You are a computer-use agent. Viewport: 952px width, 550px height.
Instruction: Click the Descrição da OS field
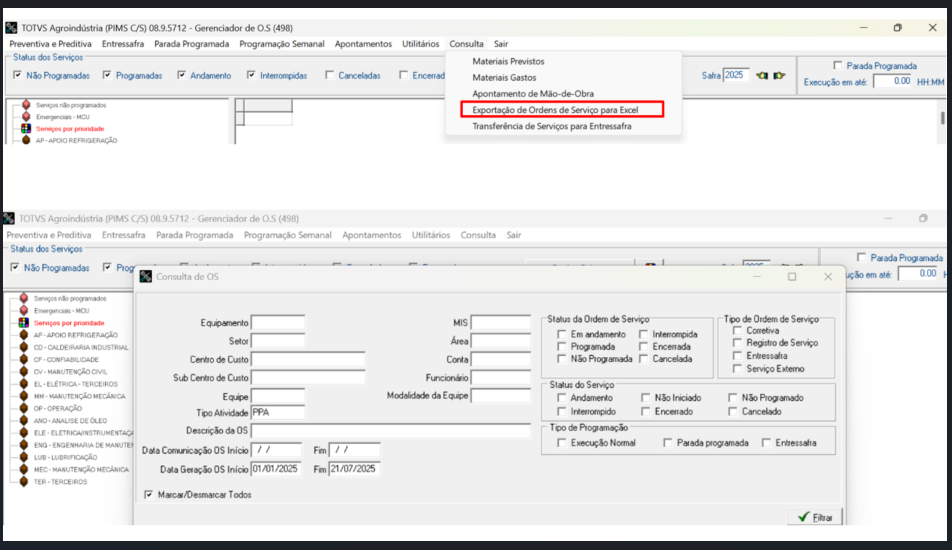pos(391,430)
